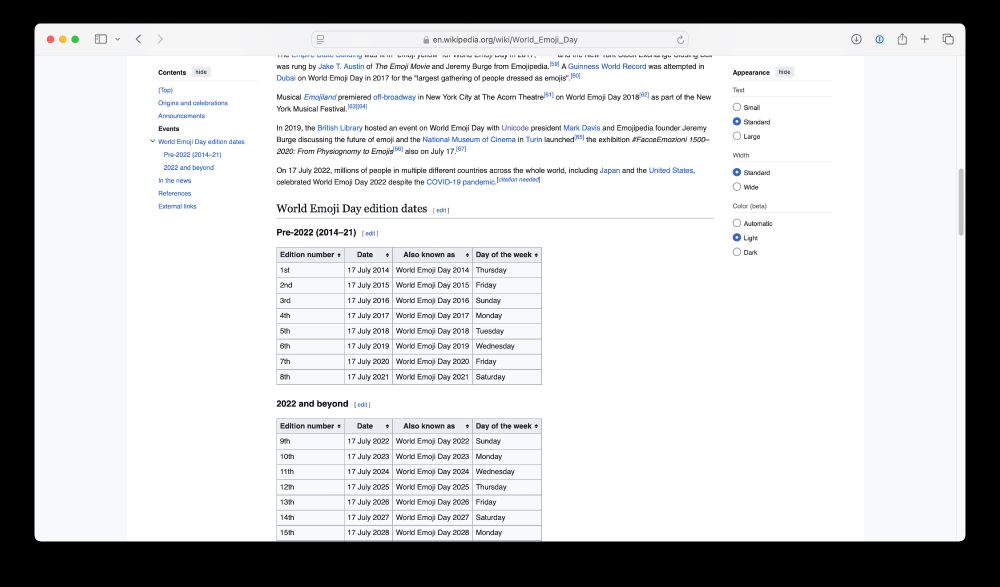Select Automatic color mode

(x=737, y=223)
